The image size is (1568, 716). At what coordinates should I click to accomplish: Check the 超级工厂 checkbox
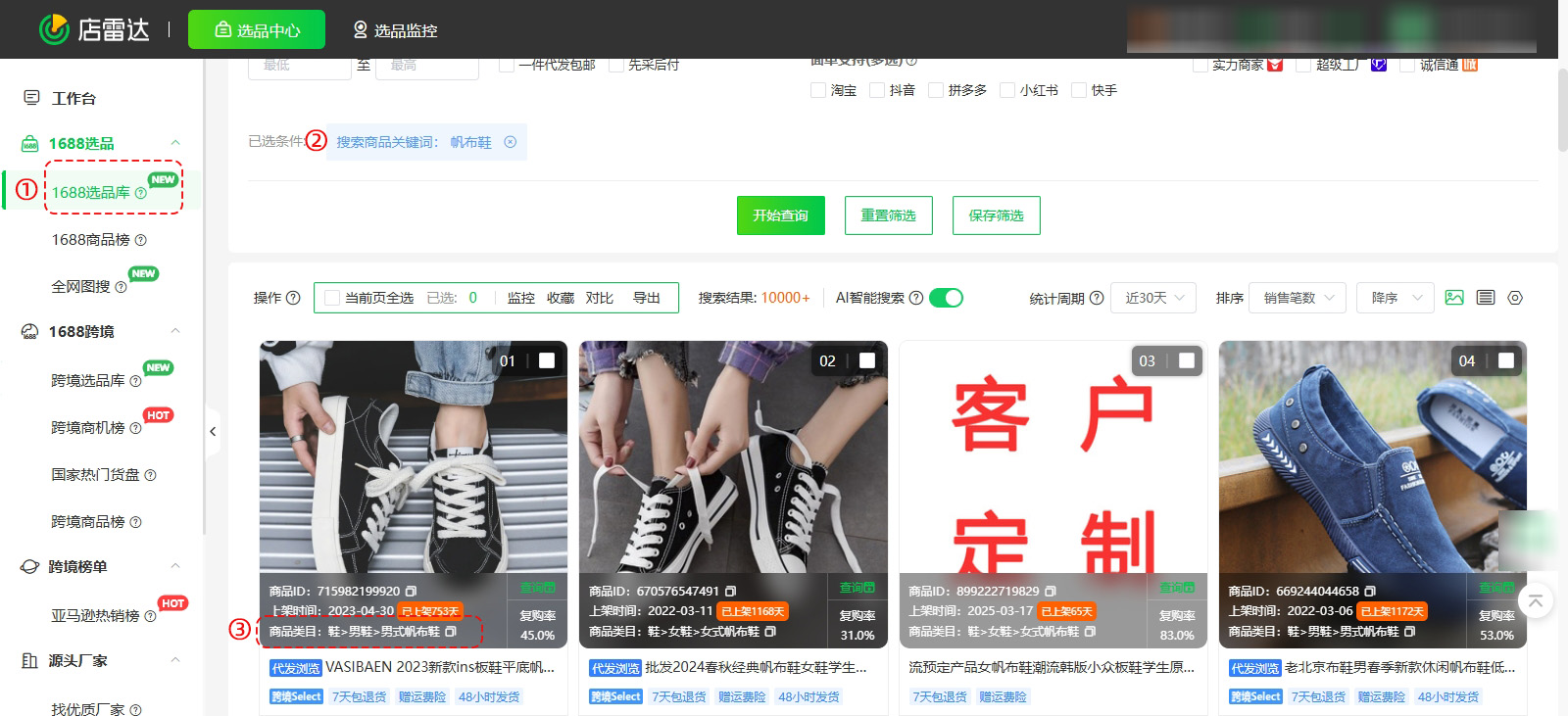pos(1303,65)
